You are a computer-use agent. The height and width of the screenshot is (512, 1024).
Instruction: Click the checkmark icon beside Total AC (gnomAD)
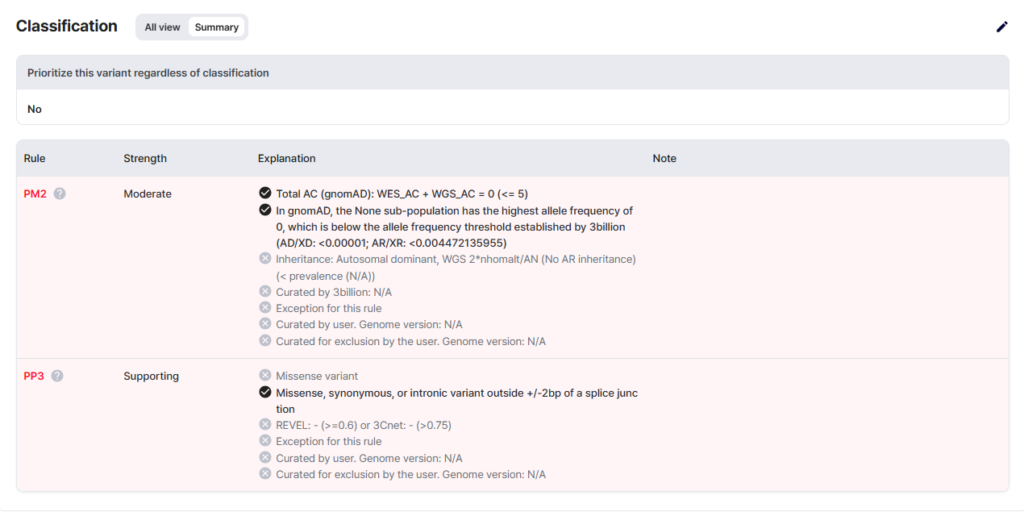tap(265, 193)
